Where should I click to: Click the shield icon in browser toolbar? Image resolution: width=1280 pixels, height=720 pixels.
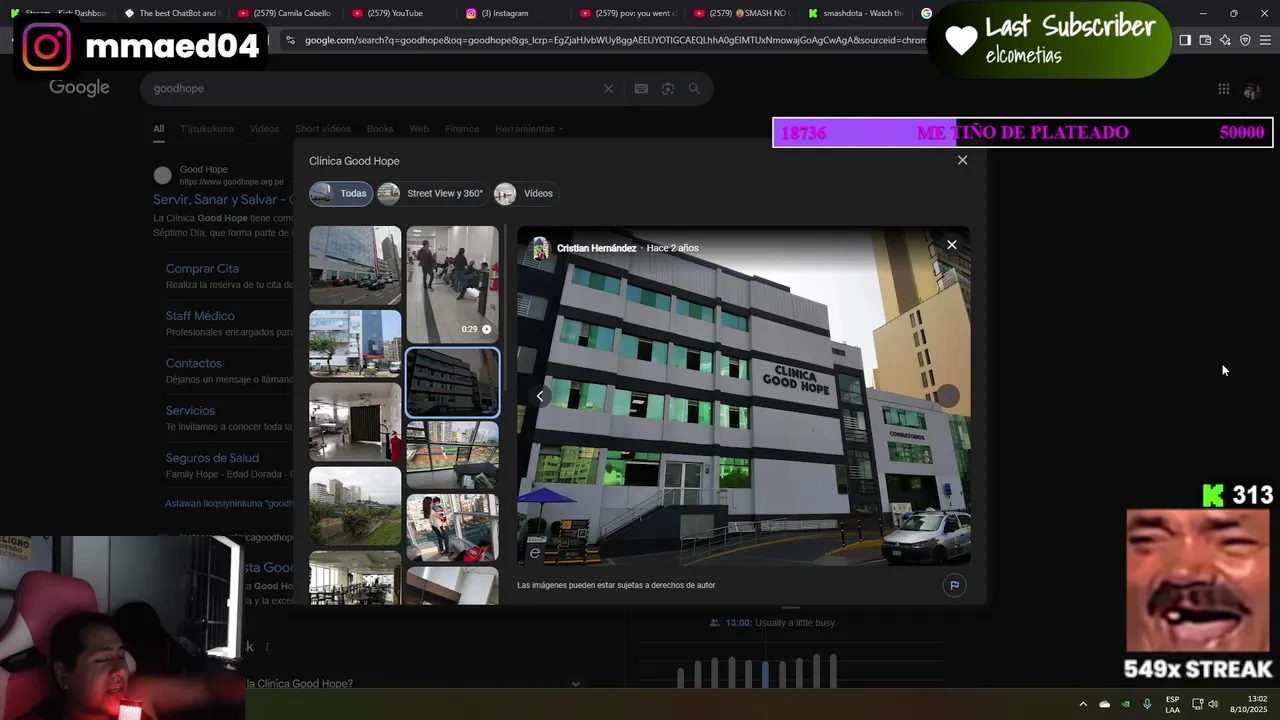click(x=1245, y=40)
